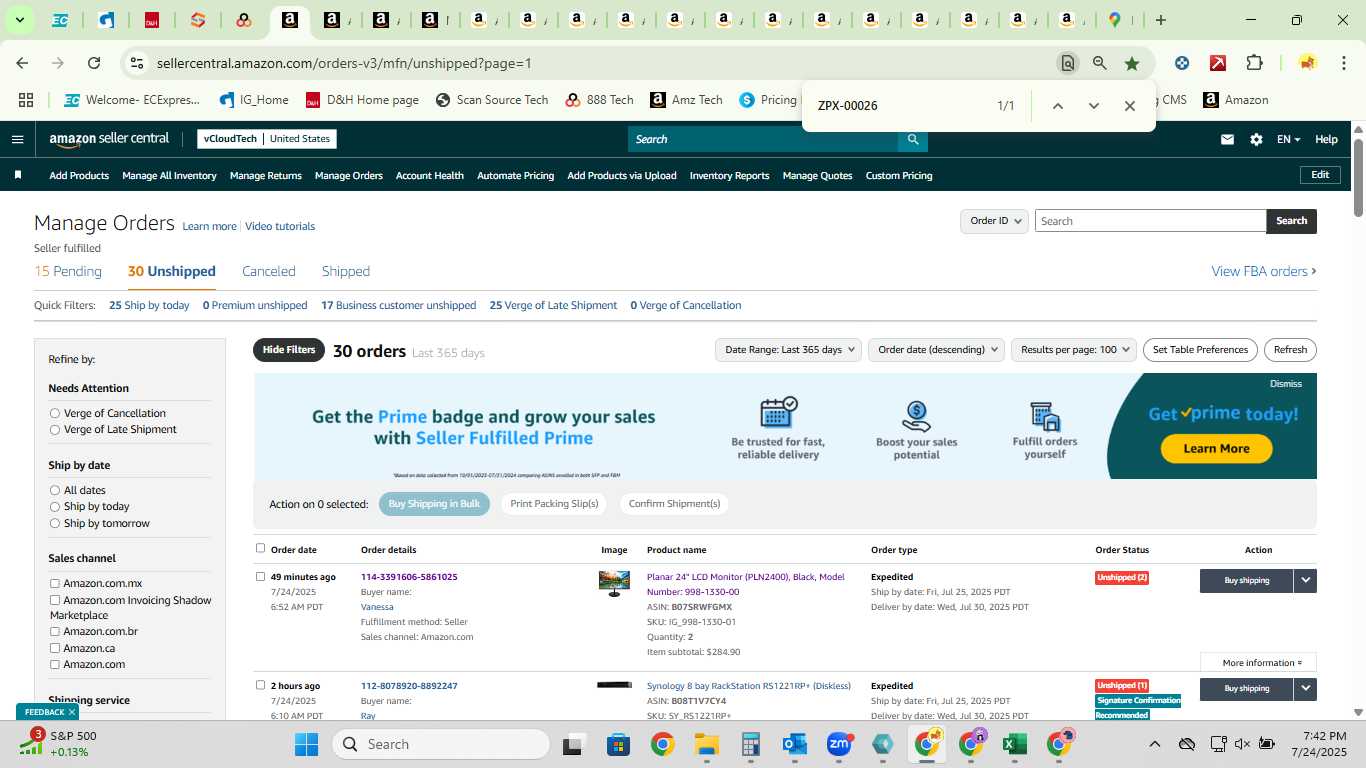Tick the select-all orders header checkbox
This screenshot has width=1366, height=768.
261,548
